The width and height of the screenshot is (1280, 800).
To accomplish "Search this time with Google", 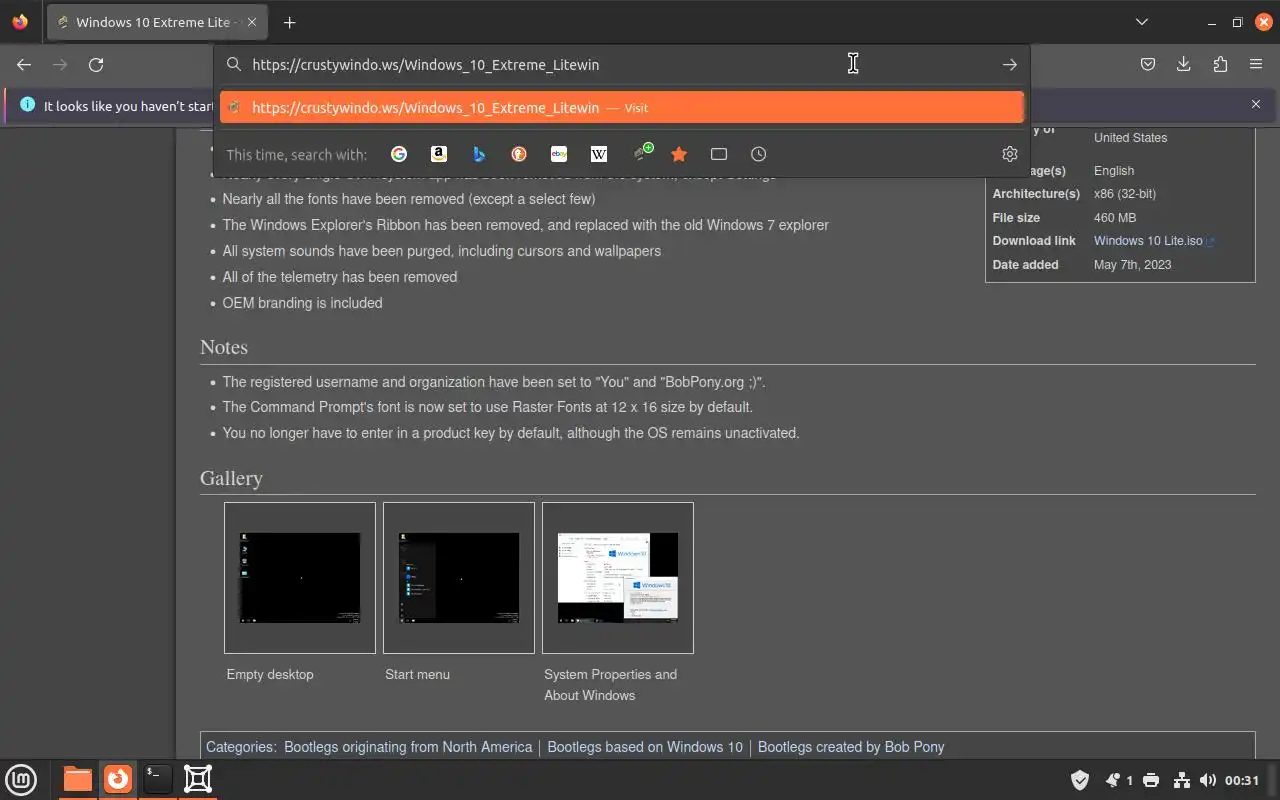I will point(399,154).
